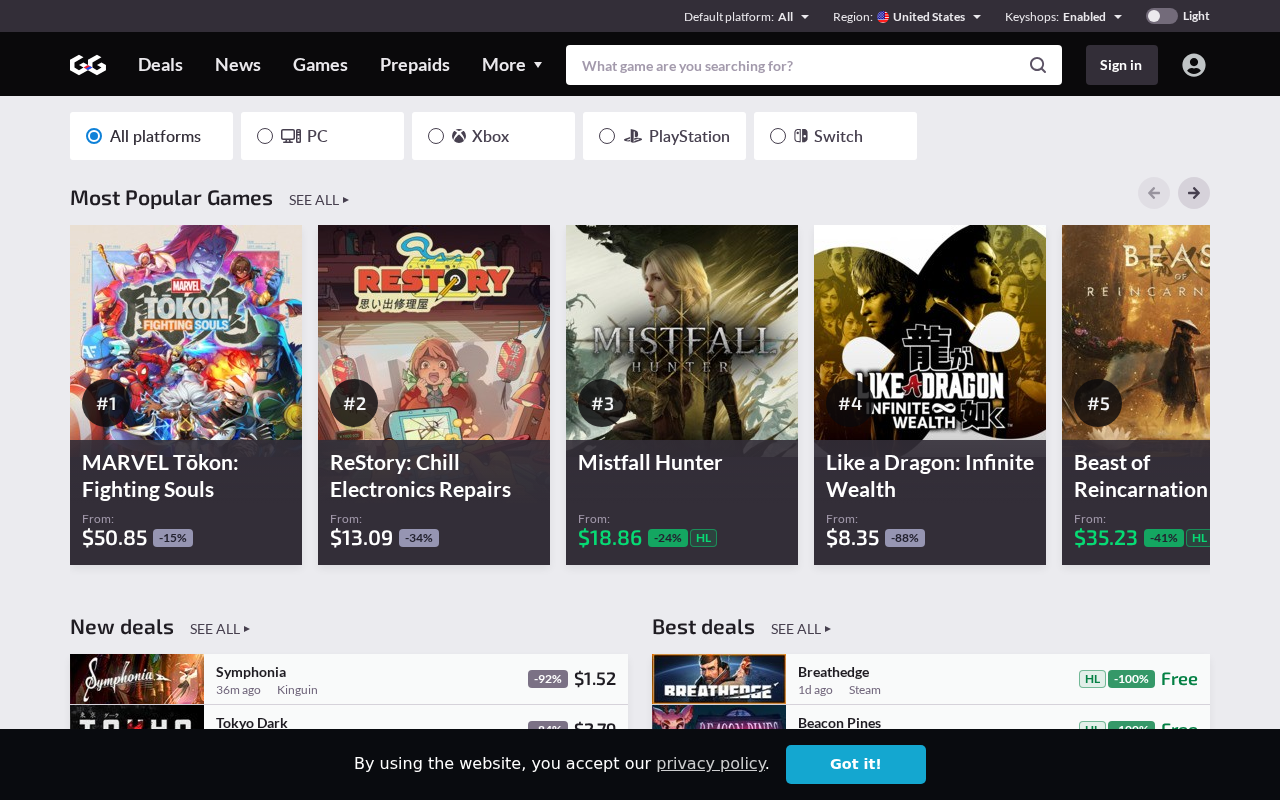The image size is (1280, 800).
Task: Open the Mistfall Hunter cover image
Action: [x=682, y=332]
